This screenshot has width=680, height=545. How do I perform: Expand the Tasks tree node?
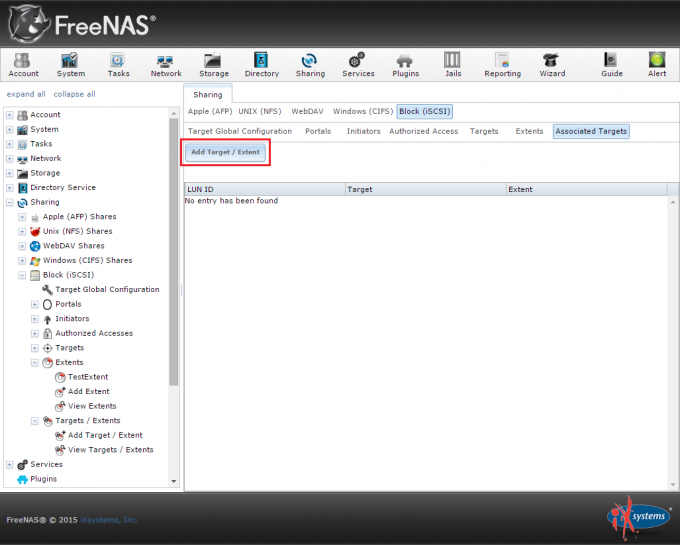pos(10,144)
